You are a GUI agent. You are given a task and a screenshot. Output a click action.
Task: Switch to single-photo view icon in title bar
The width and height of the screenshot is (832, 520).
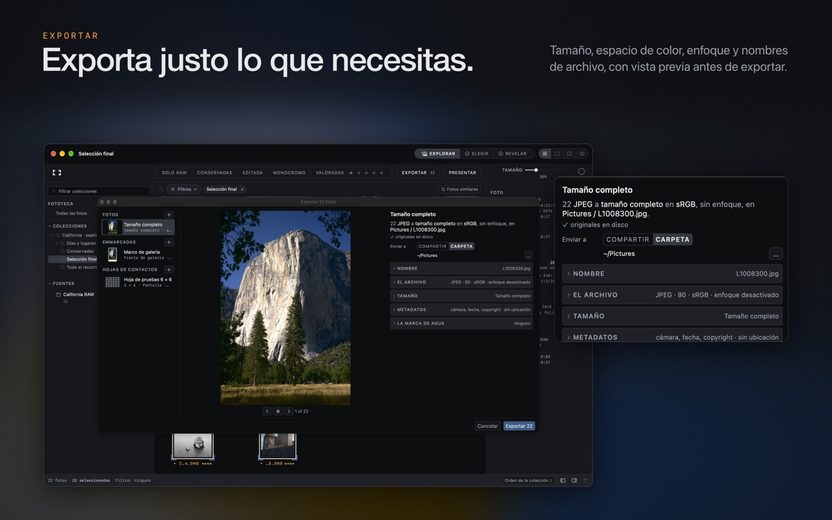tap(557, 154)
